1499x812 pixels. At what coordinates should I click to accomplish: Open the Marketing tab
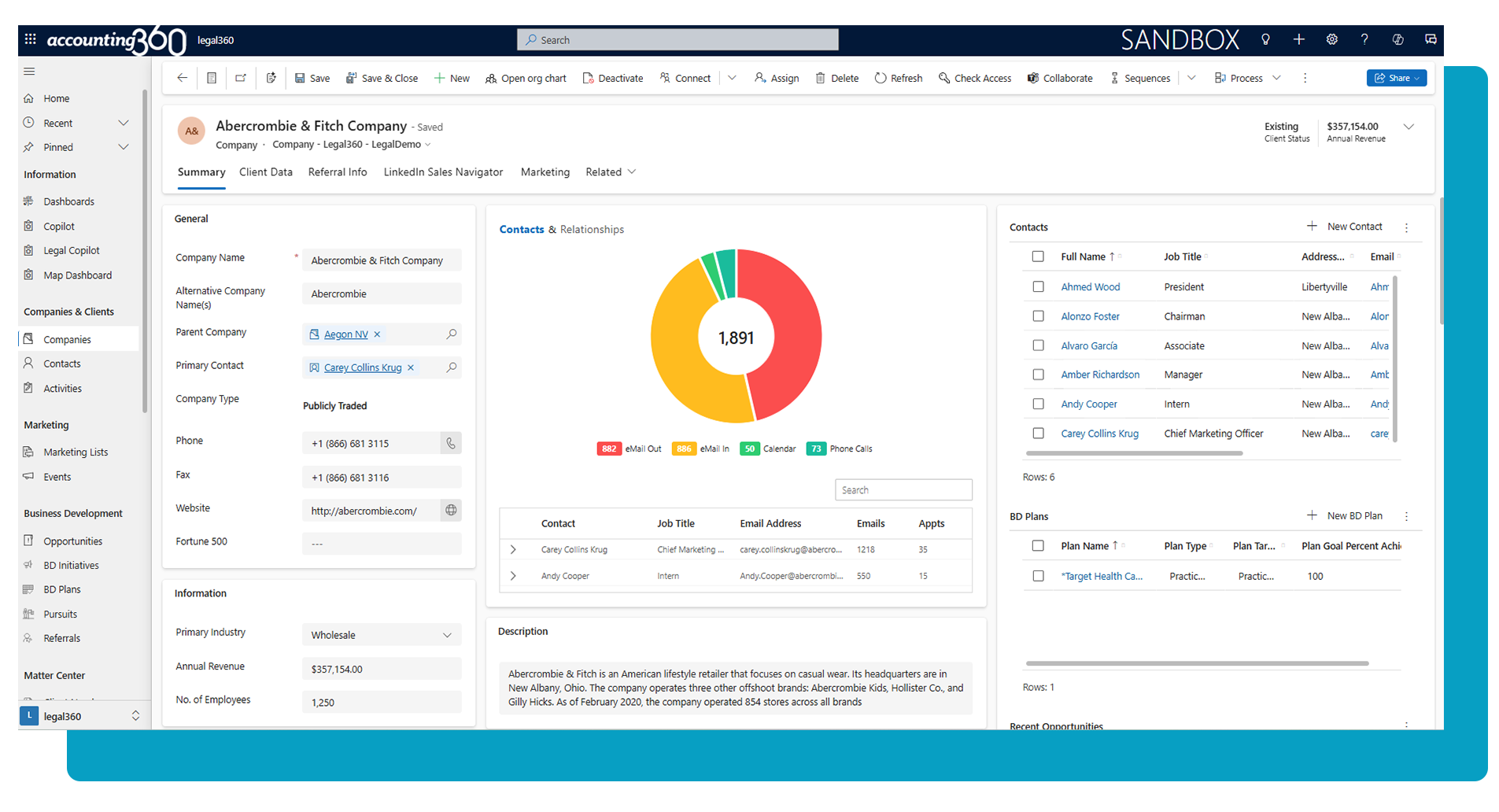pos(545,172)
